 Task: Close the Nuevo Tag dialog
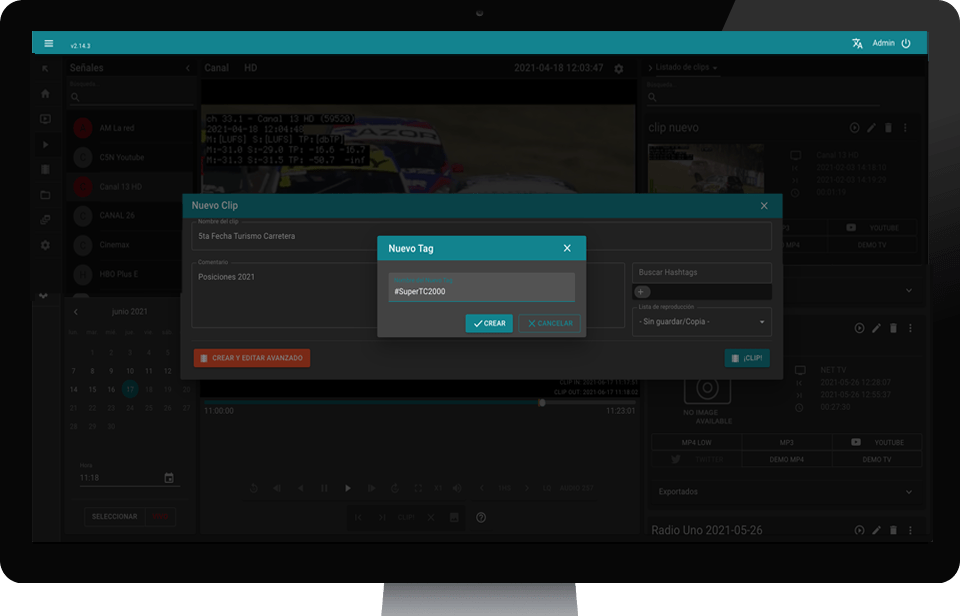coord(567,248)
